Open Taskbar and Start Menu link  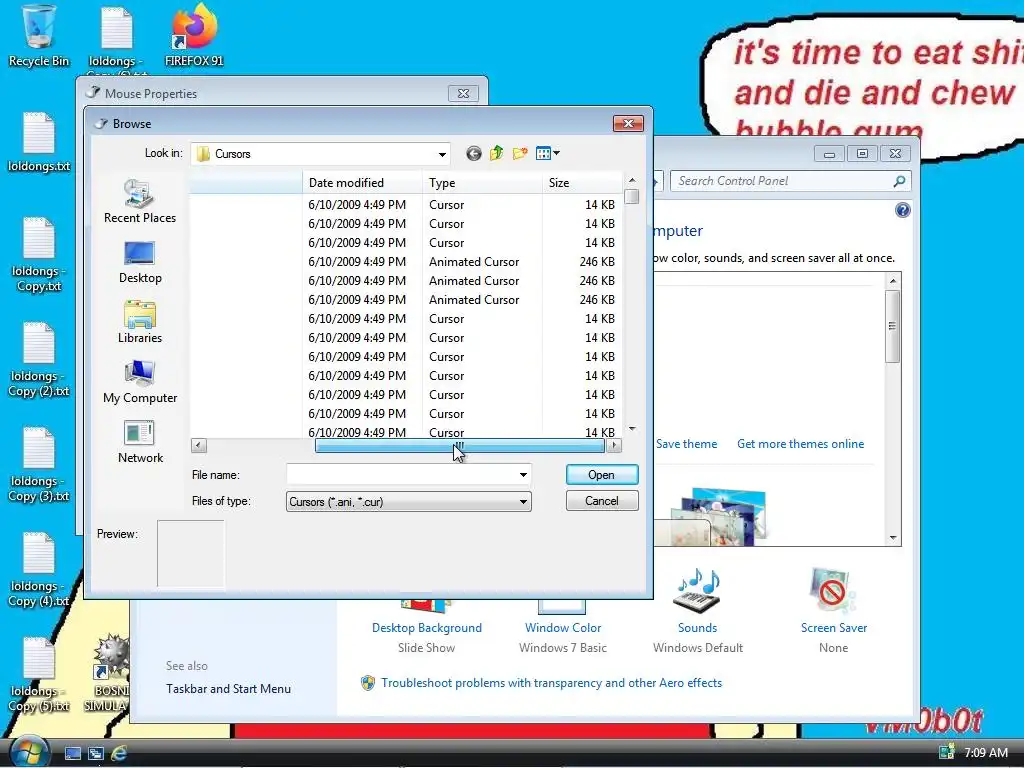click(228, 689)
